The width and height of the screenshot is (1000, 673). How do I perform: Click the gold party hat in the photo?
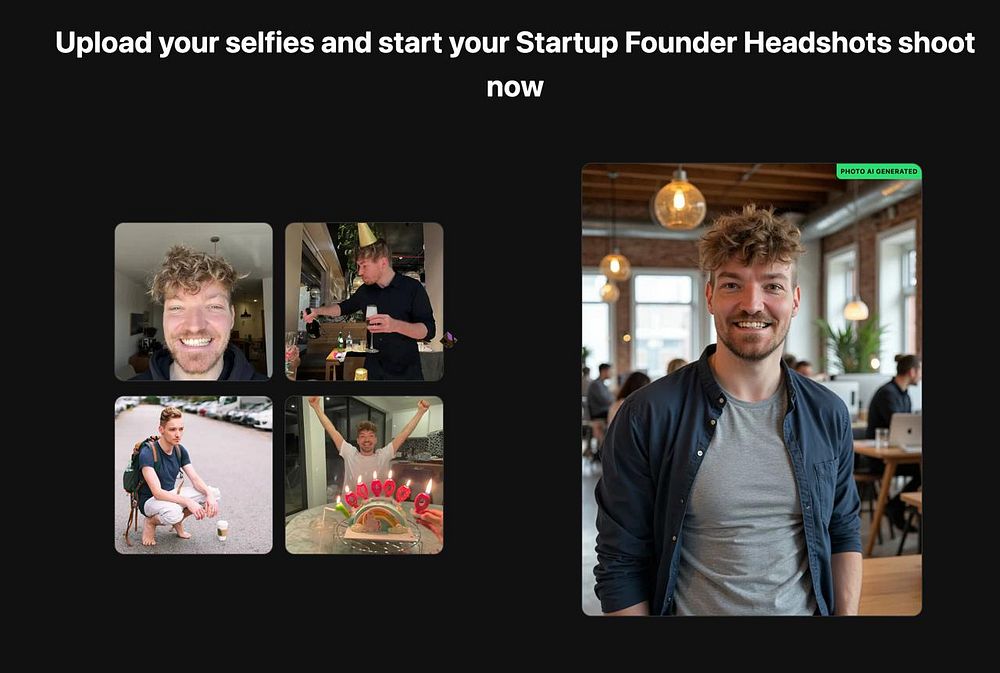365,235
